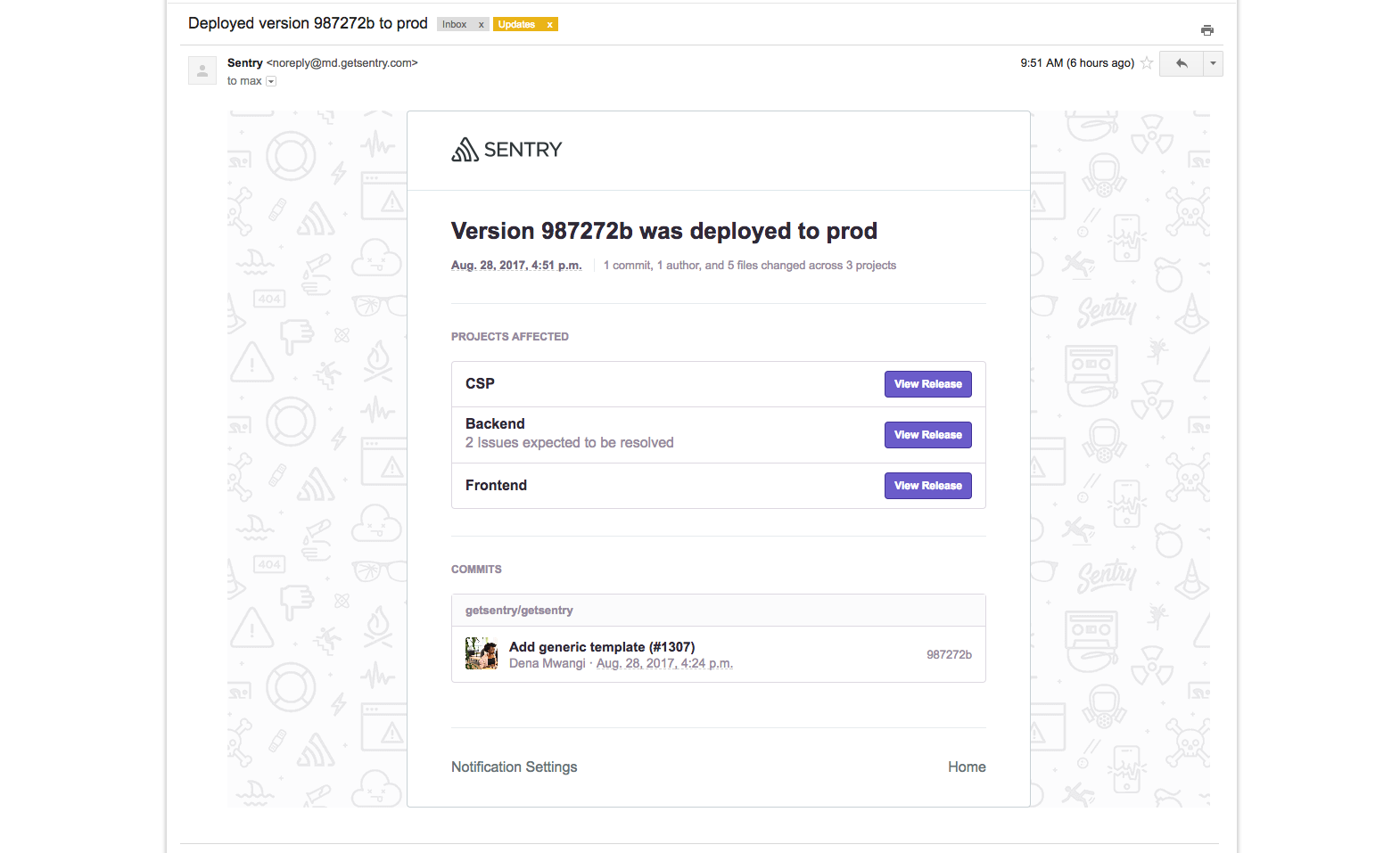
Task: Click the 'Aug. 28, 2017, 4:51 p.m.' deploy date
Action: click(516, 266)
